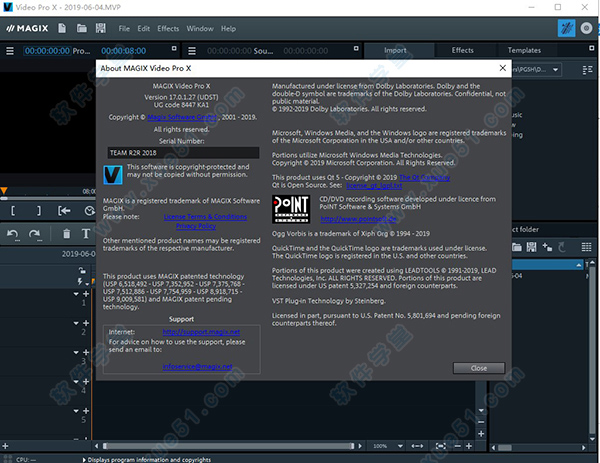
Task: Delete selection with the trash can
Action: click(67, 234)
